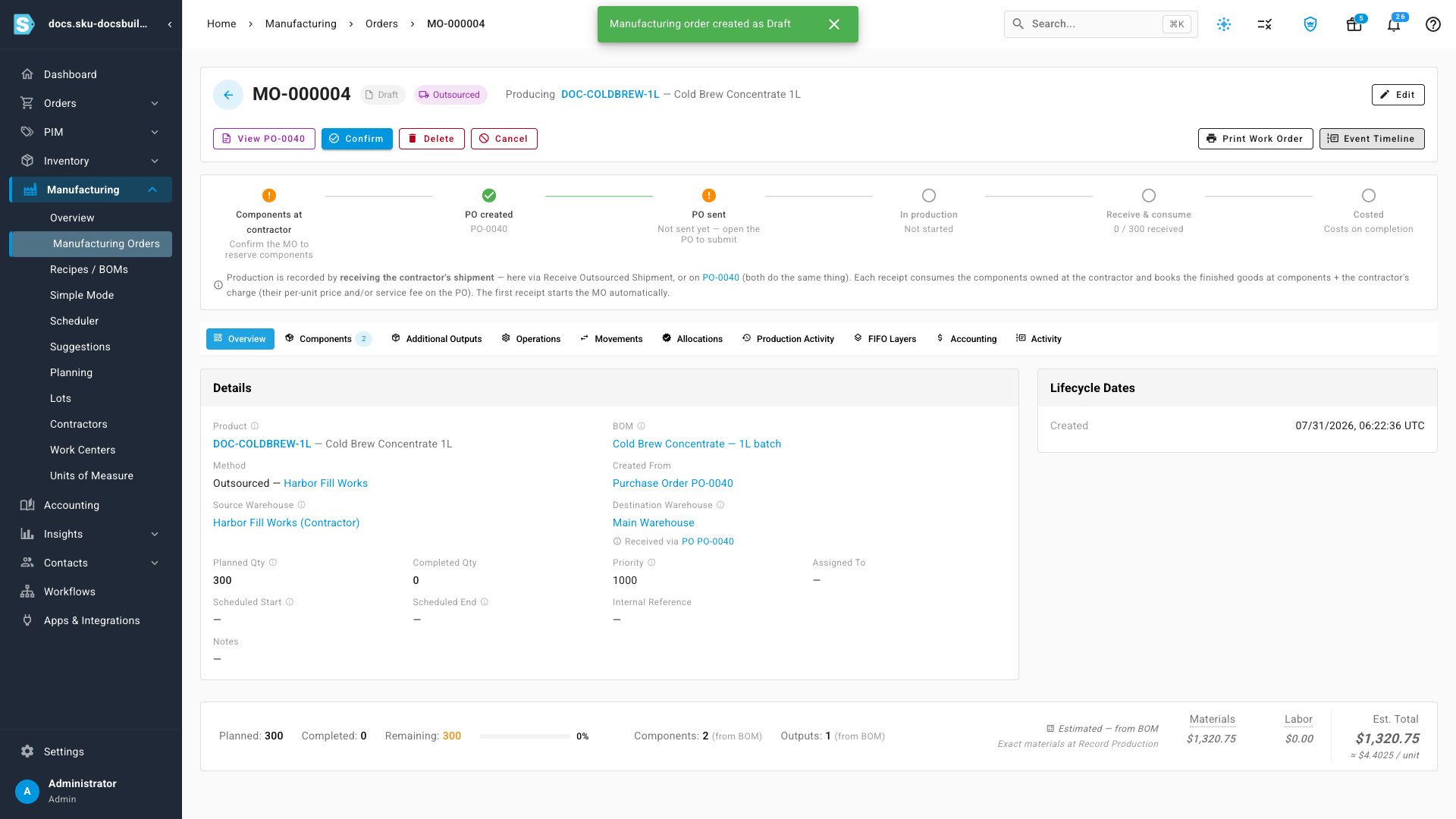This screenshot has height=819, width=1456.
Task: Select the Overview tab
Action: (x=240, y=339)
